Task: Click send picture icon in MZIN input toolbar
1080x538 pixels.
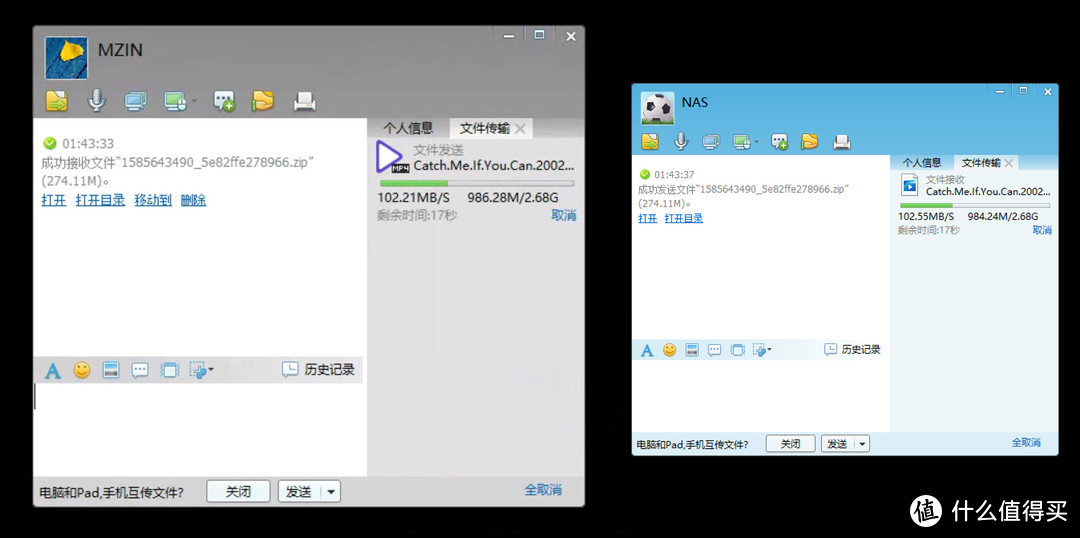Action: [x=111, y=370]
